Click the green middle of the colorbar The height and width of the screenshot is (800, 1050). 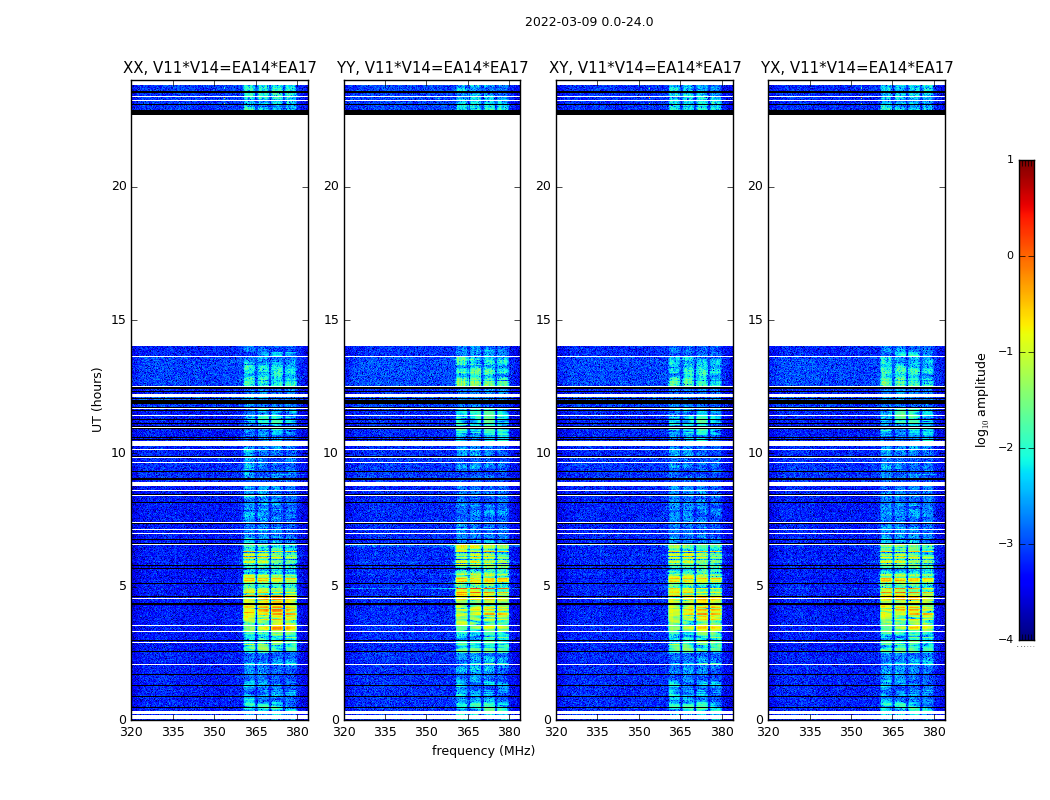[x=1027, y=402]
